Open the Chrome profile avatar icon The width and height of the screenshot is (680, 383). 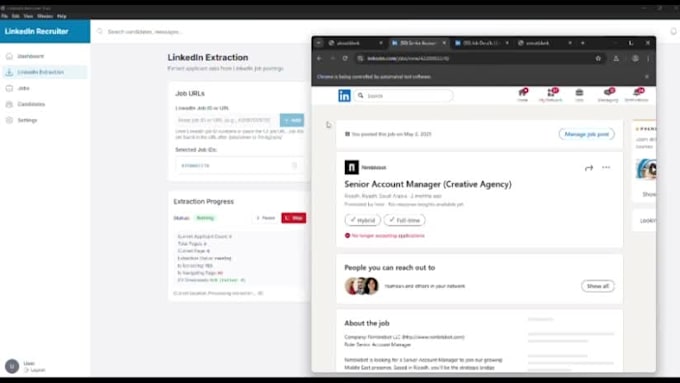pos(635,58)
